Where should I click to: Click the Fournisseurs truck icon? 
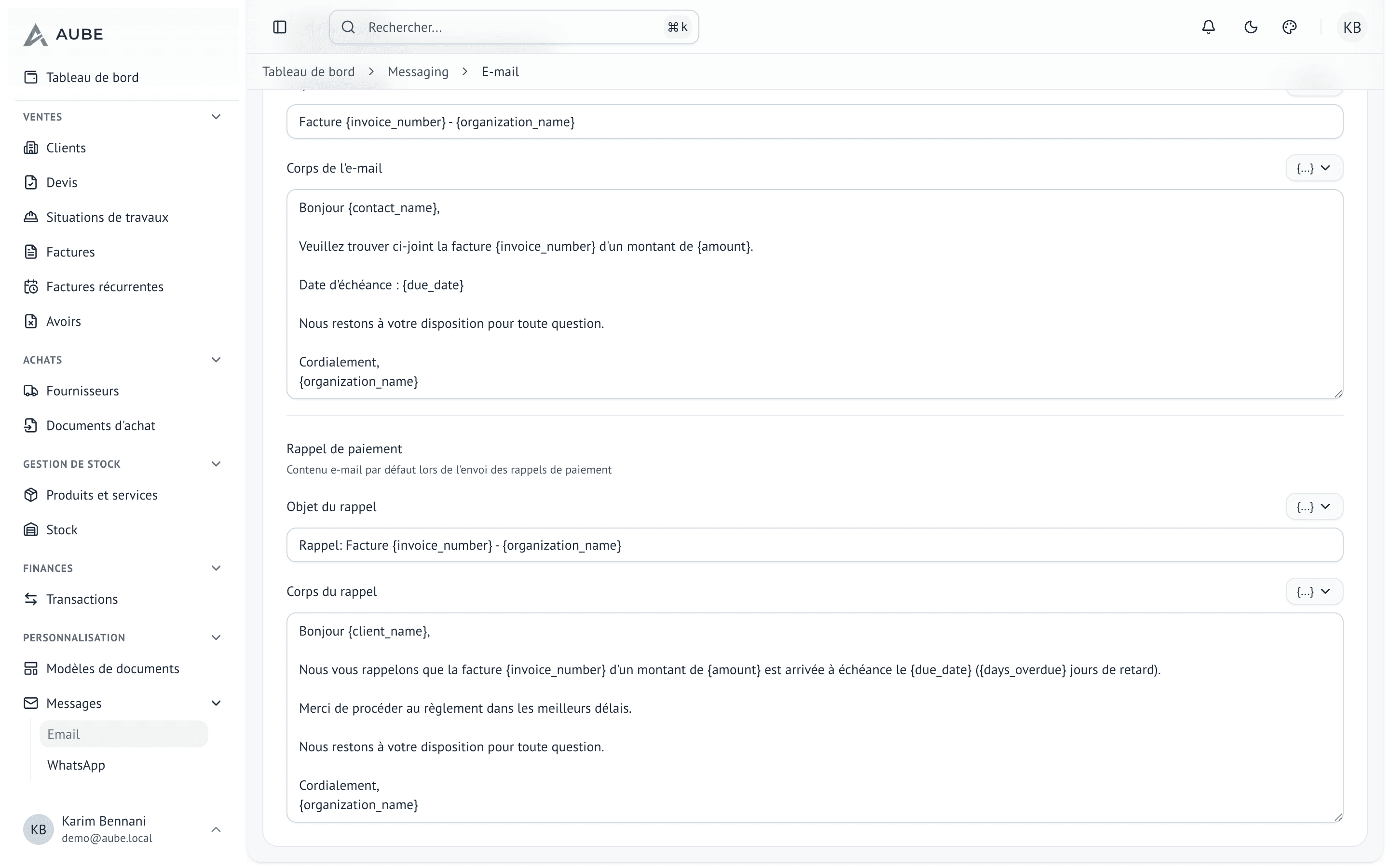pos(31,391)
